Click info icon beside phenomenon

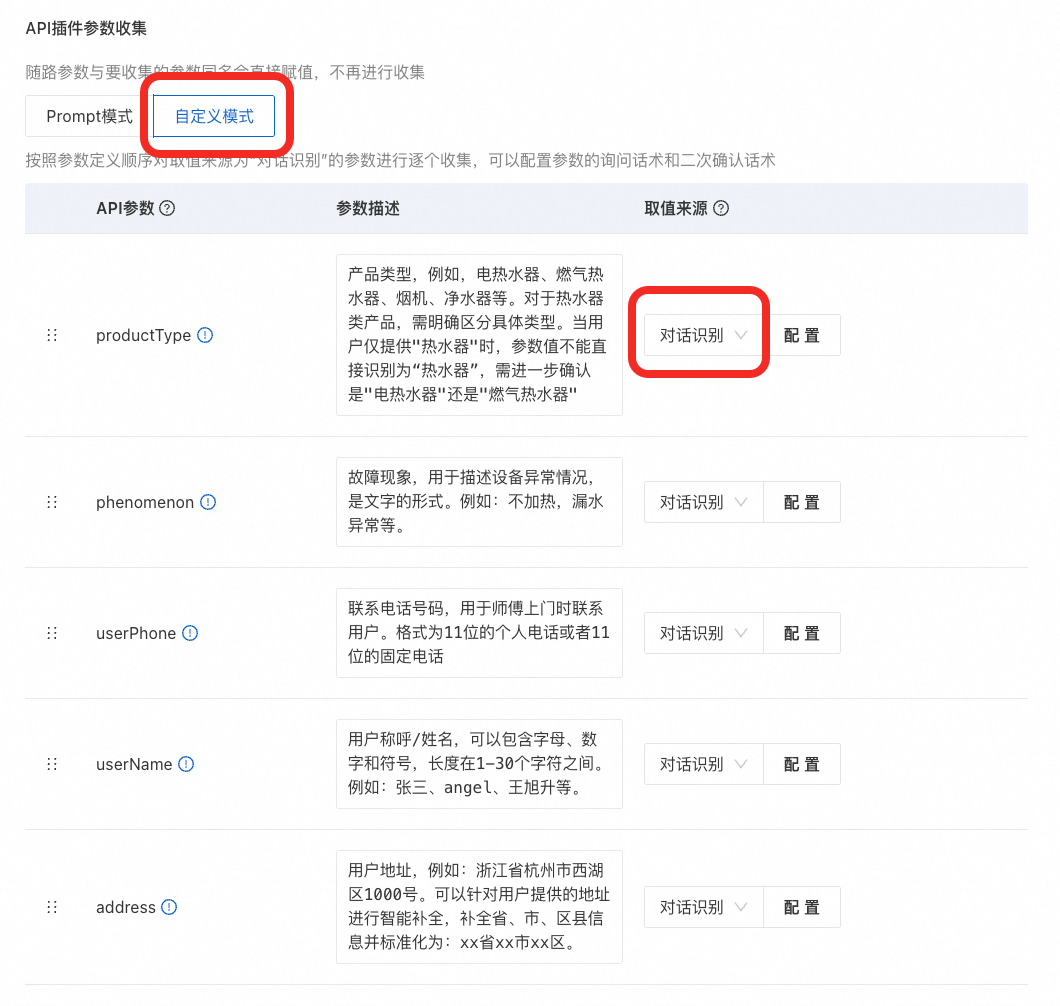208,502
